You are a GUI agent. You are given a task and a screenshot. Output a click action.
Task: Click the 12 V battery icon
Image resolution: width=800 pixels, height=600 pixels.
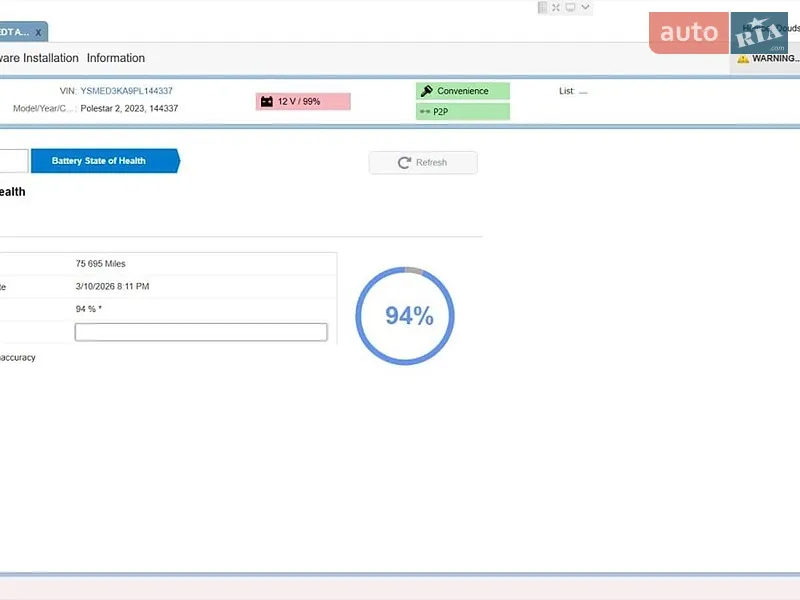coord(267,102)
